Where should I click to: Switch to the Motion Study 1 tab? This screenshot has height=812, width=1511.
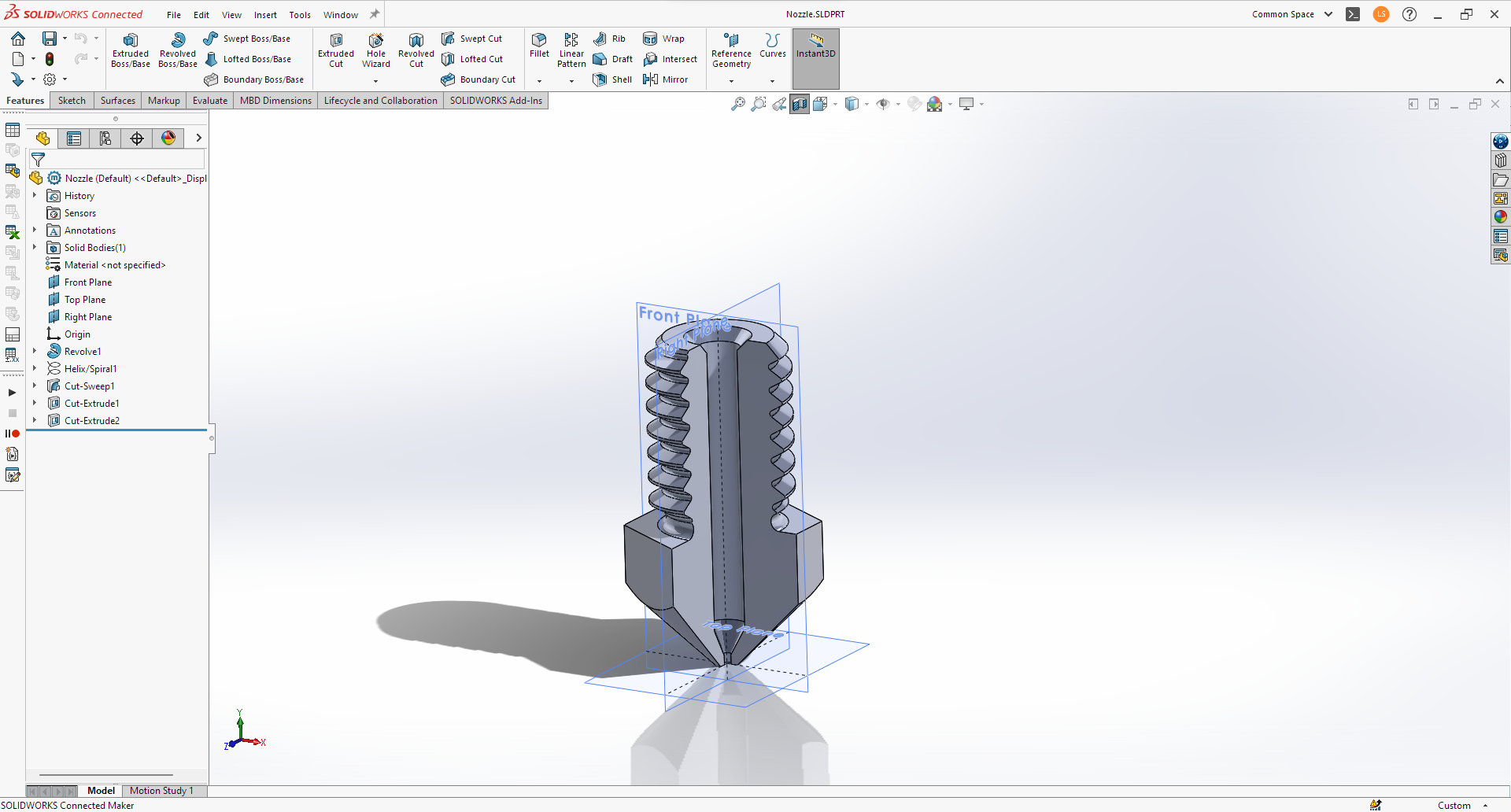(162, 790)
